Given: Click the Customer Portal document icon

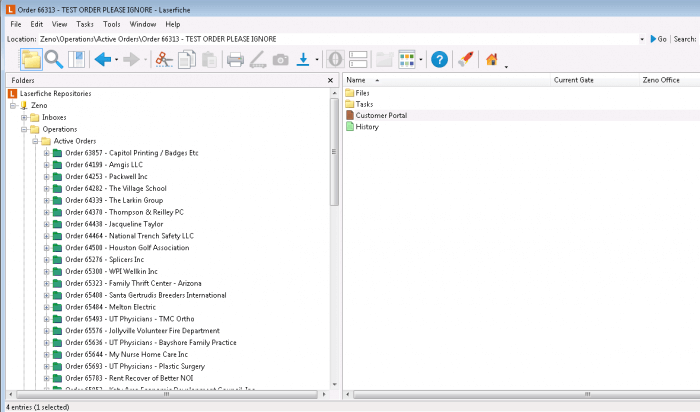Looking at the screenshot, I should tap(350, 115).
